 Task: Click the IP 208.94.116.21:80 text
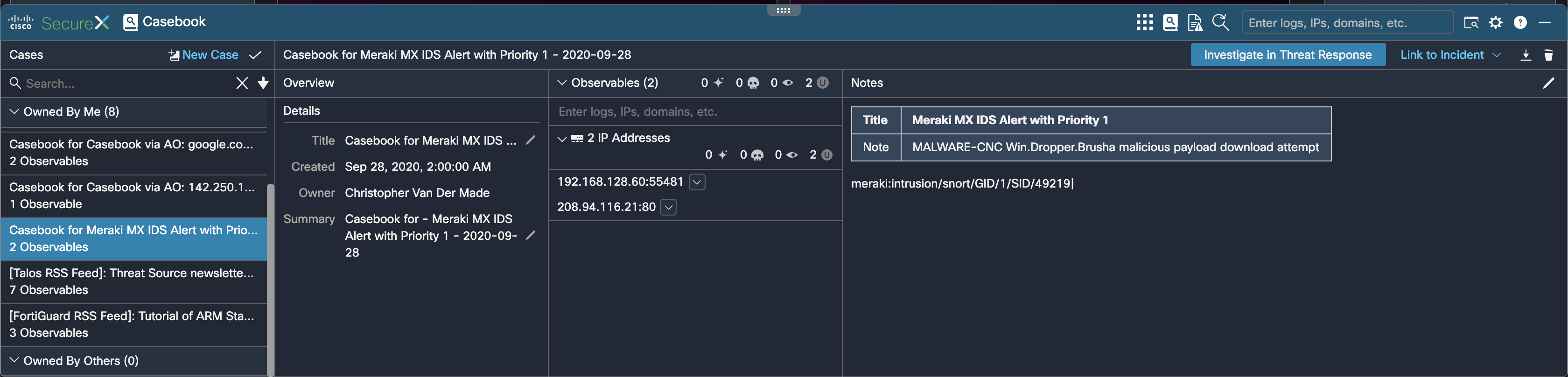point(606,207)
